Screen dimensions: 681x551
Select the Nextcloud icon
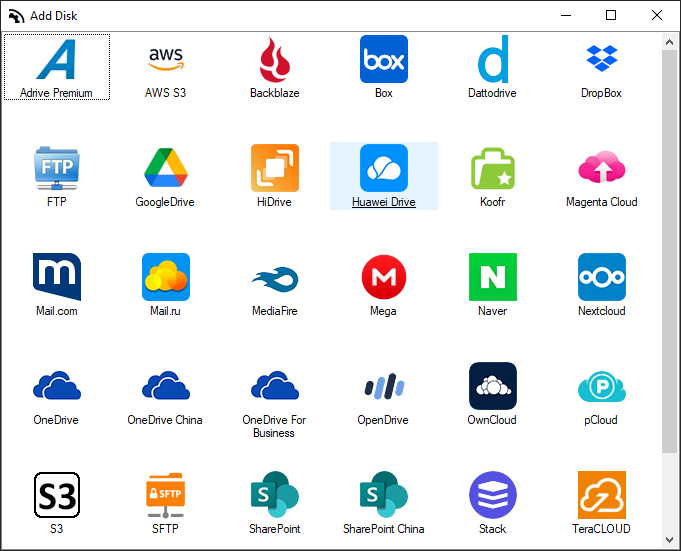click(601, 277)
